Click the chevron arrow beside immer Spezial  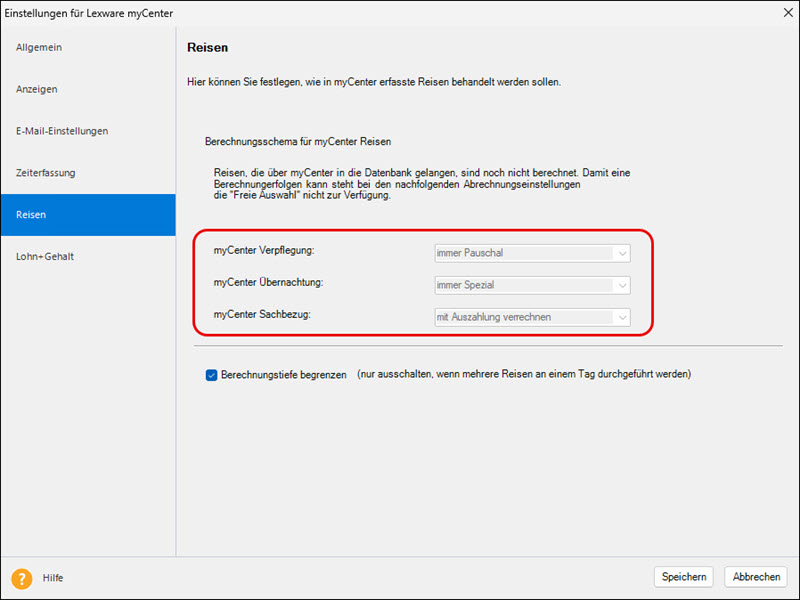pyautogui.click(x=622, y=286)
